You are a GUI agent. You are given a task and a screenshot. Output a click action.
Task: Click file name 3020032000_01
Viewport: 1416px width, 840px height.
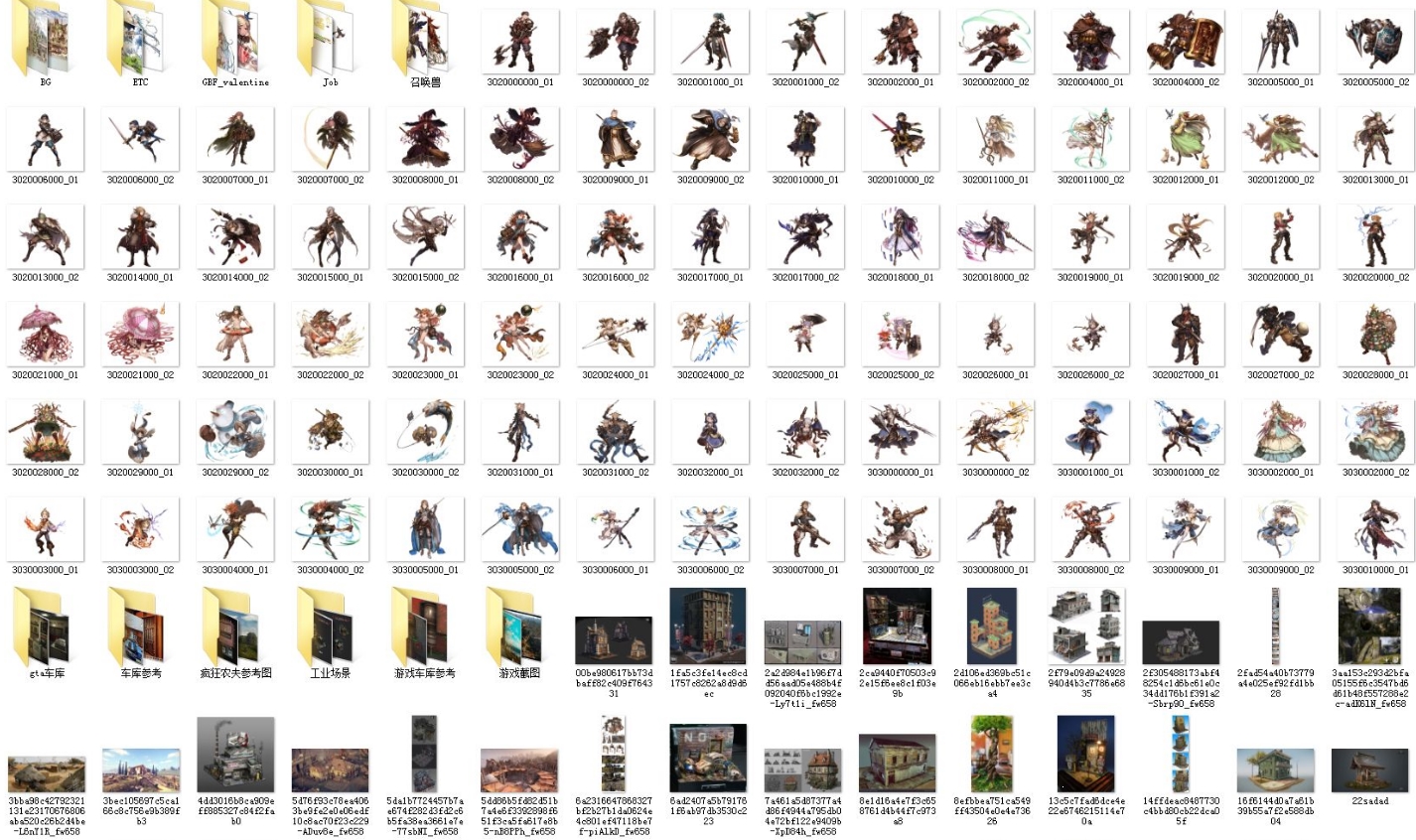710,472
